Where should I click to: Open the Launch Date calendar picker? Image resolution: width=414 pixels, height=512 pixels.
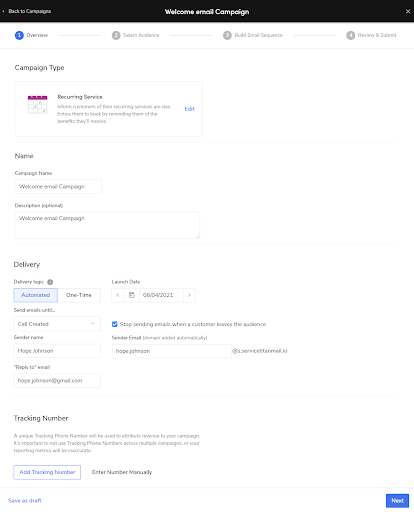pos(132,295)
